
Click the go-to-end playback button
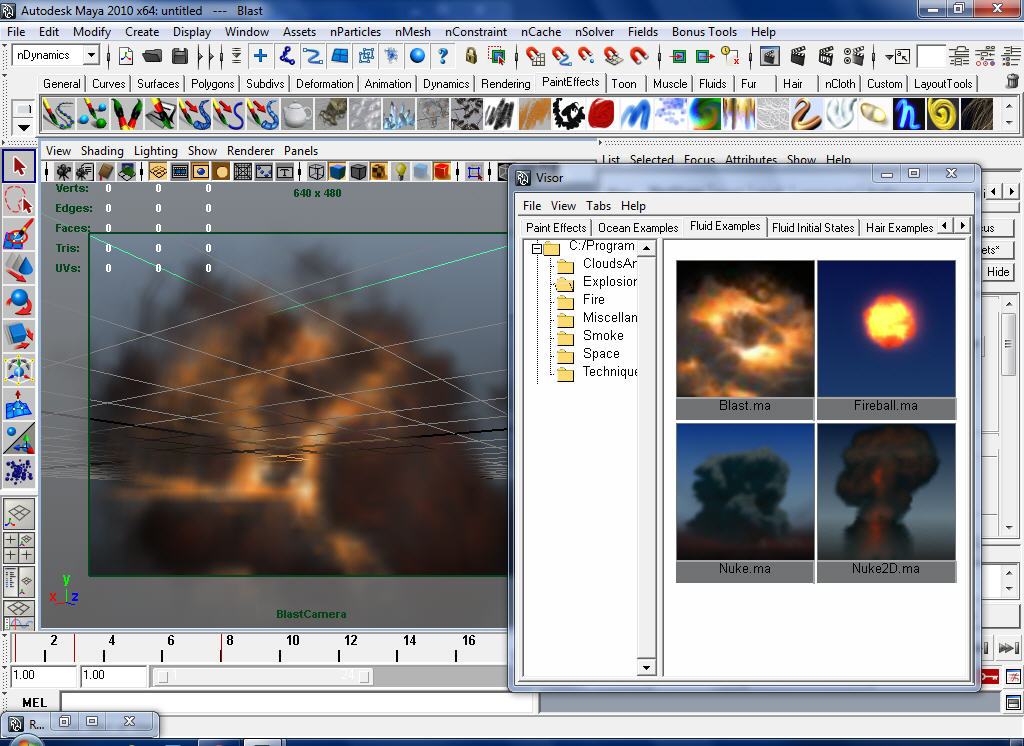click(x=1008, y=647)
